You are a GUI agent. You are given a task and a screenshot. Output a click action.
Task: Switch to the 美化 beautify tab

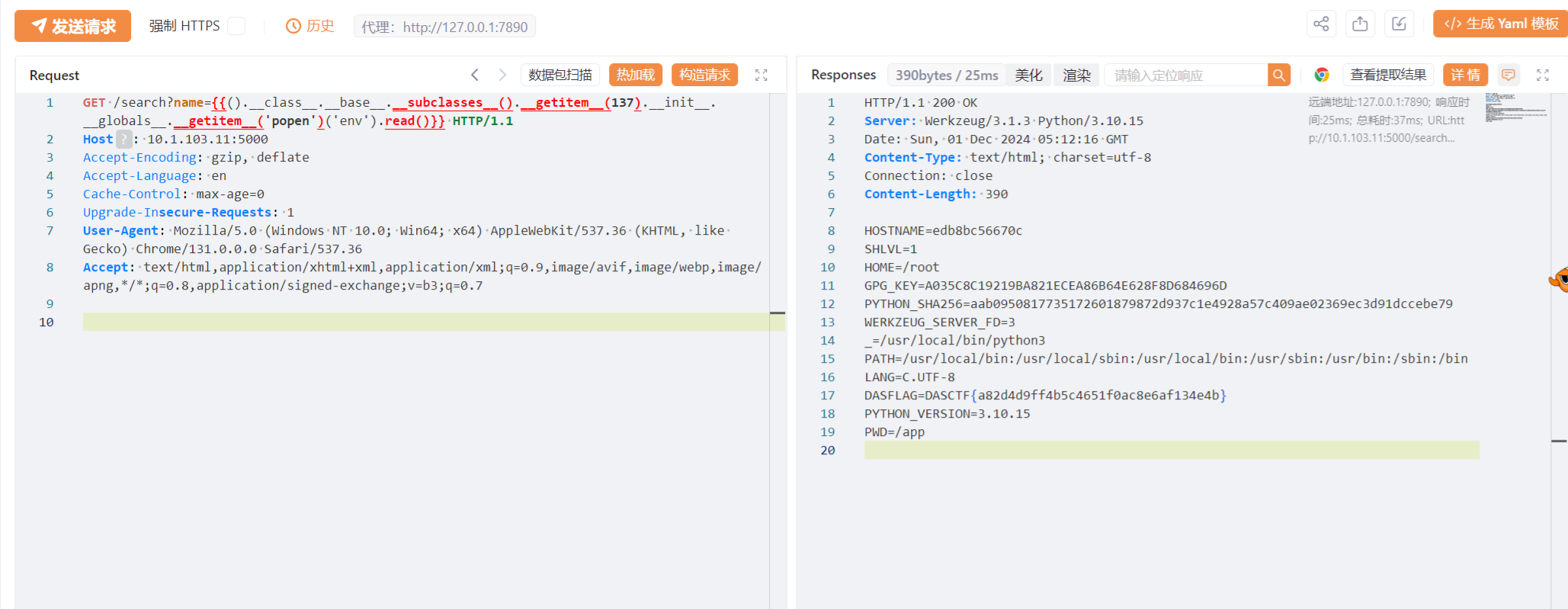(x=1028, y=75)
